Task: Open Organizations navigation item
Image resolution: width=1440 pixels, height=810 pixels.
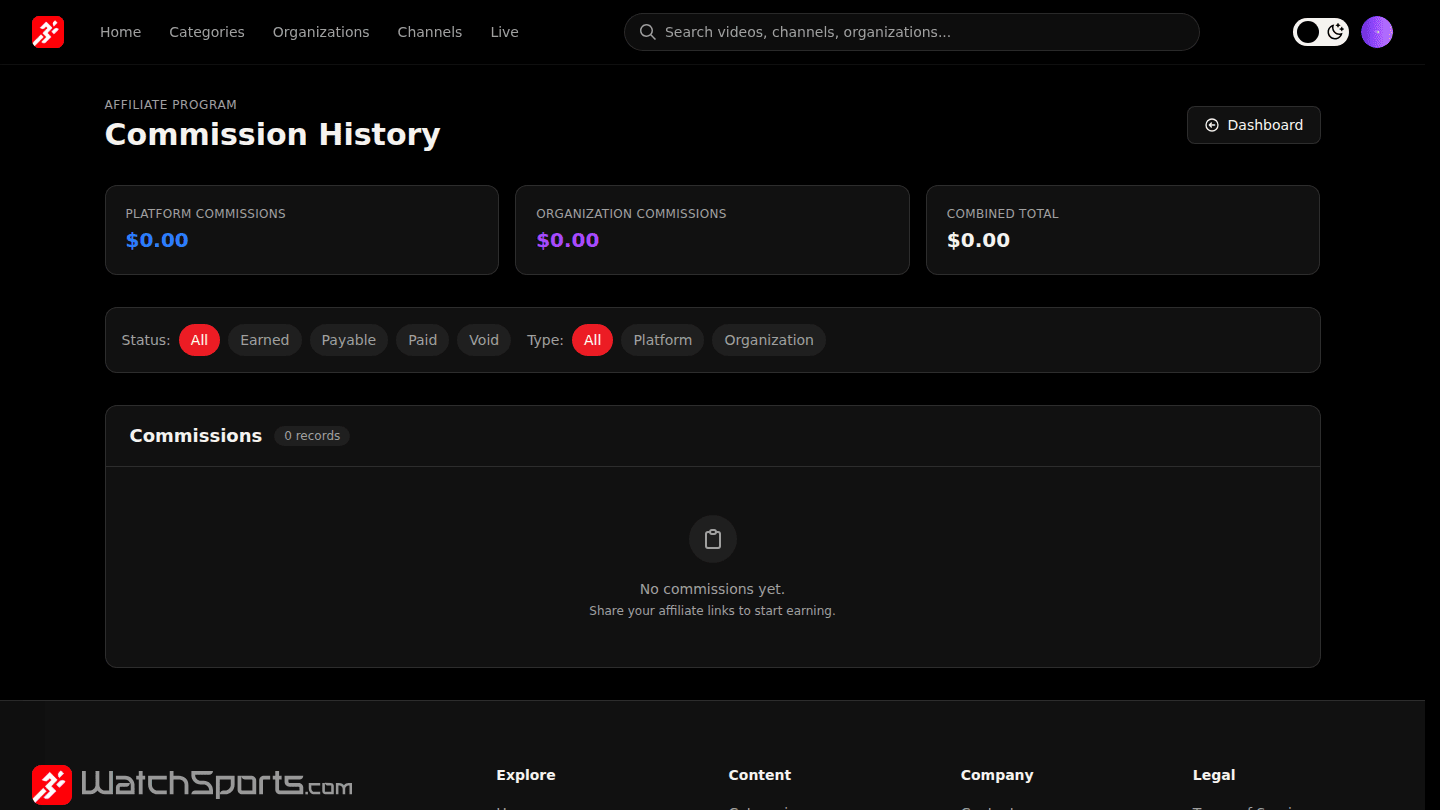Action: click(321, 32)
